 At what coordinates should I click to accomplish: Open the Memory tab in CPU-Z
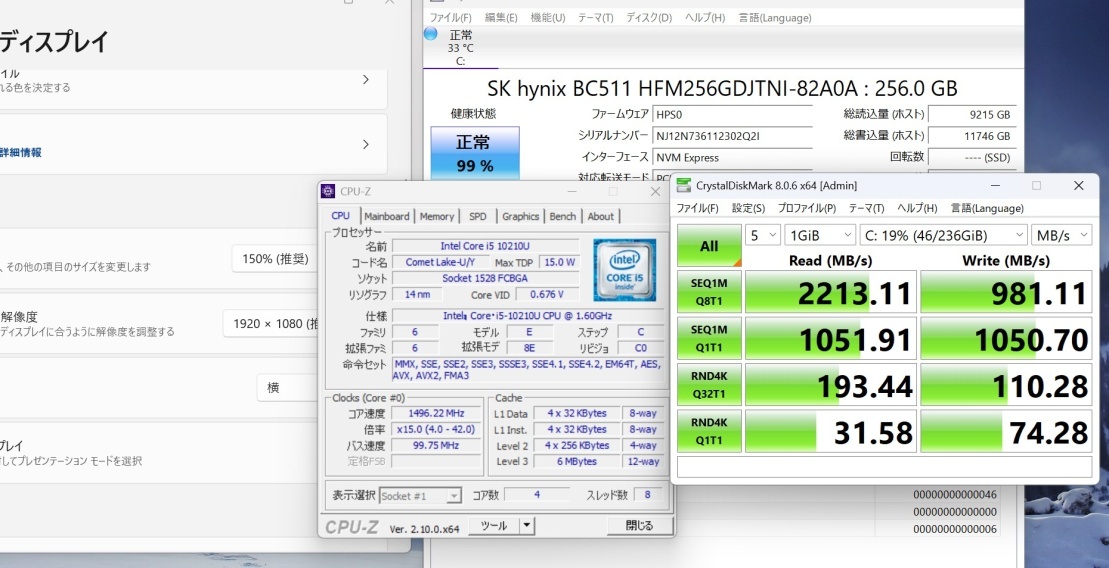436,216
